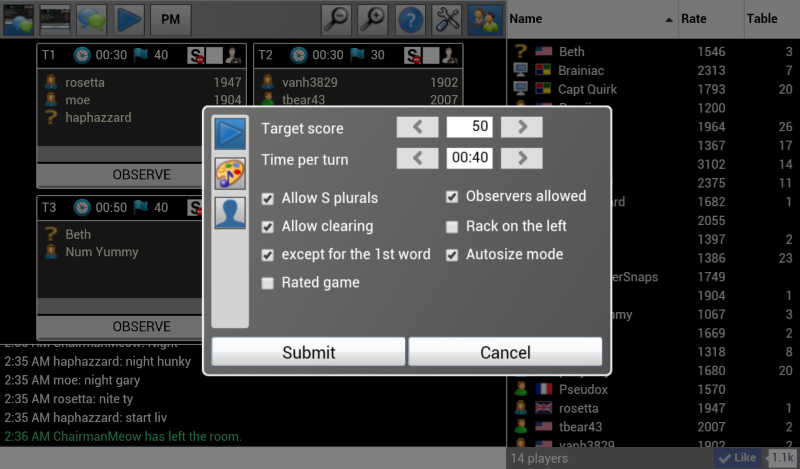Toggle the players list icon in toolbar
This screenshot has width=800, height=469.
[485, 19]
